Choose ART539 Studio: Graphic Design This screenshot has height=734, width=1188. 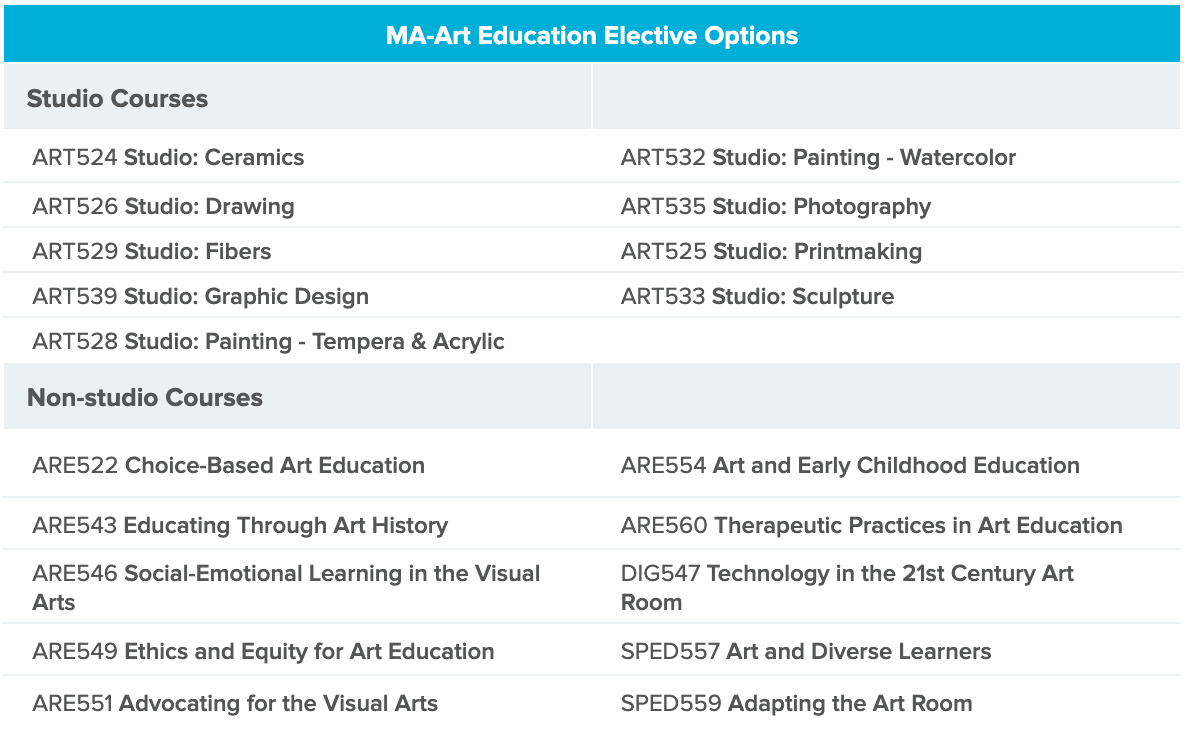201,296
